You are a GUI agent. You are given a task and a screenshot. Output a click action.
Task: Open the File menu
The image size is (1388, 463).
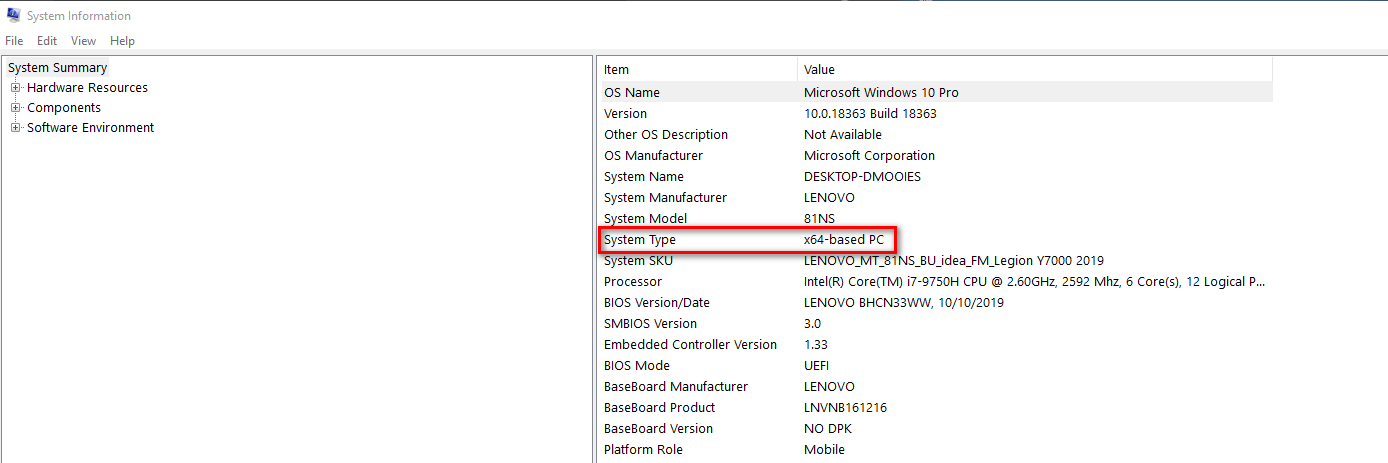point(14,41)
